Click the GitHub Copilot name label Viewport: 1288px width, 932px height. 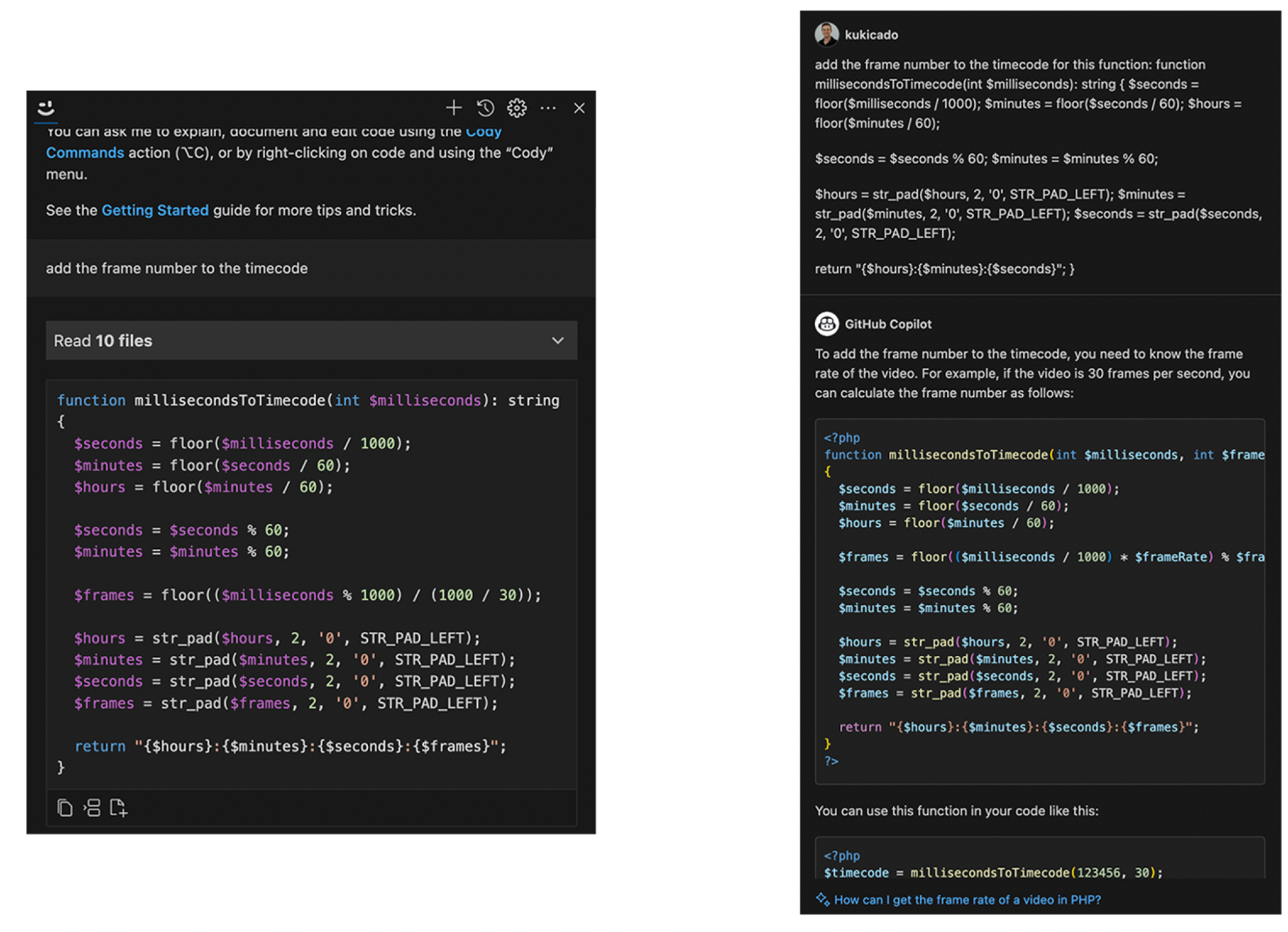tap(888, 324)
